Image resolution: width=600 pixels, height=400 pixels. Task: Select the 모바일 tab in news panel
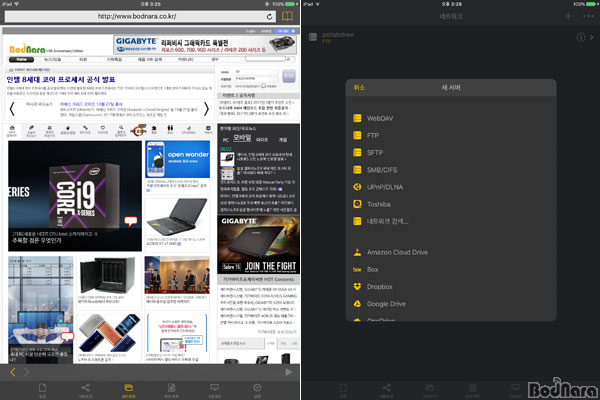pyautogui.click(x=242, y=138)
